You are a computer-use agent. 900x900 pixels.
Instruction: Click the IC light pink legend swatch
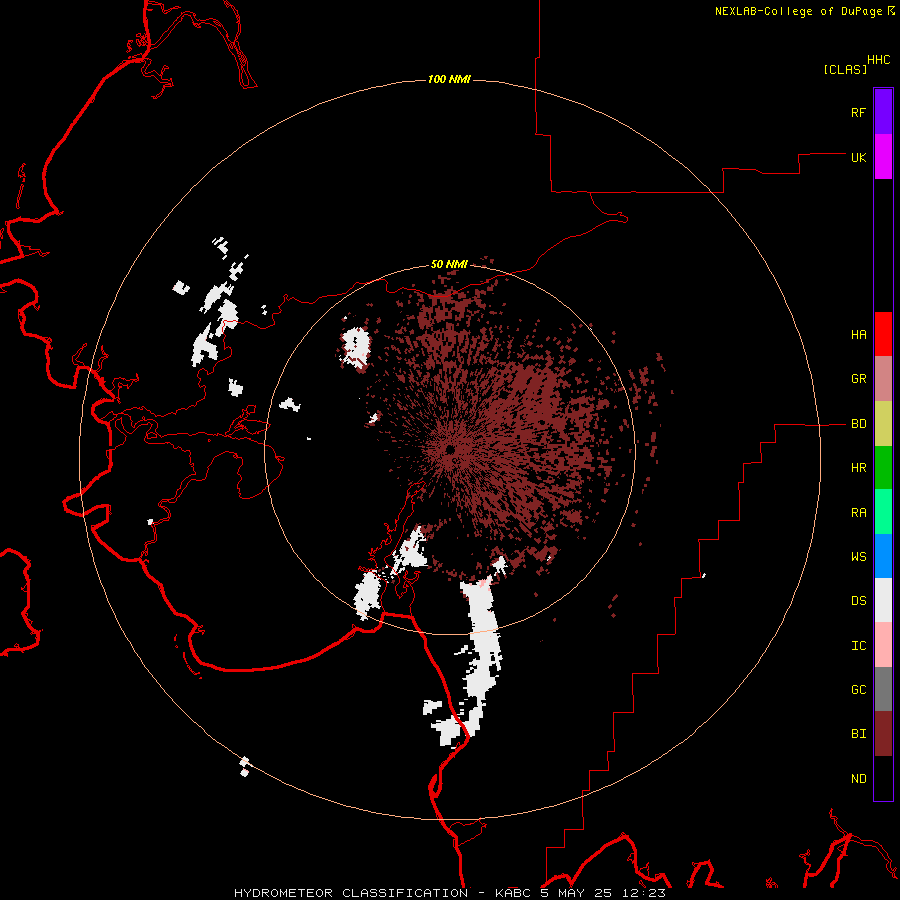coord(883,645)
